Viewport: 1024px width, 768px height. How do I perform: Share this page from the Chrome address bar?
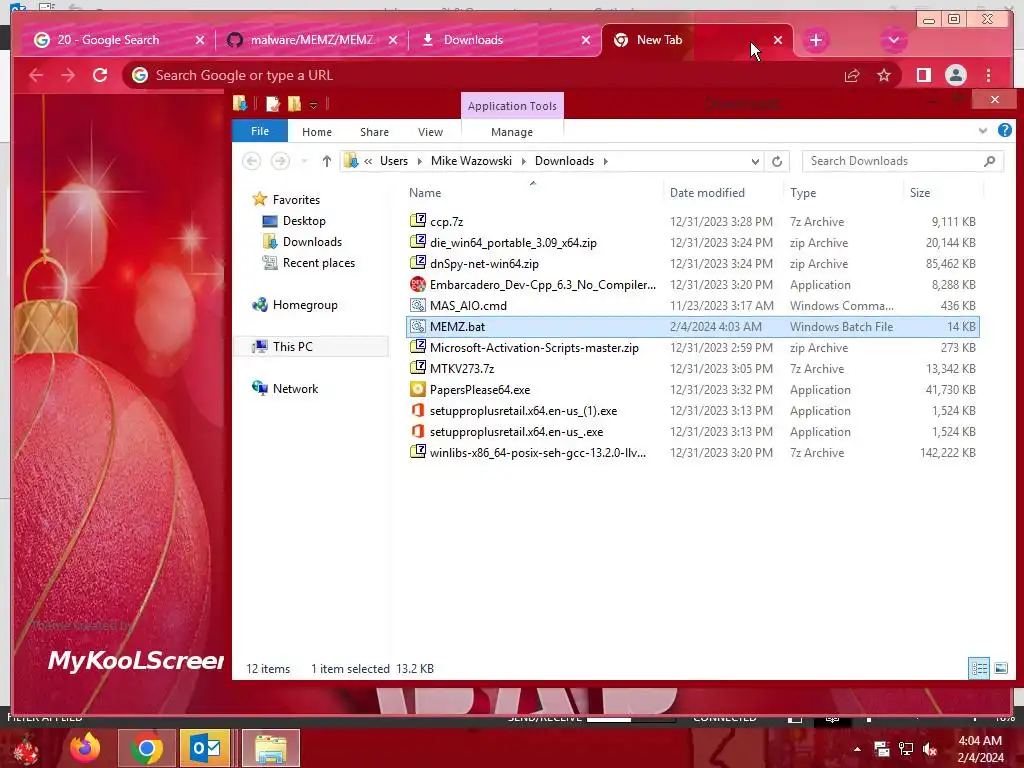852,76
